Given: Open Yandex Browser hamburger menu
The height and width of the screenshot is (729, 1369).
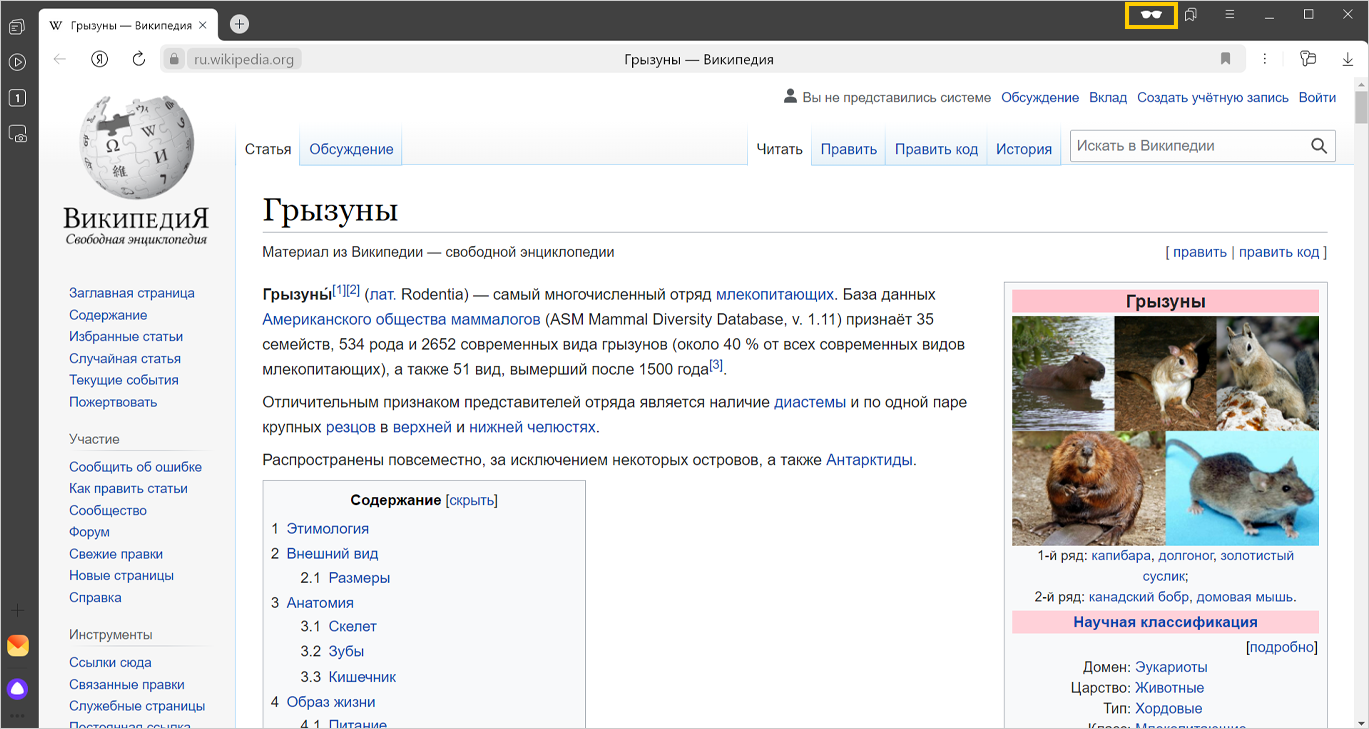Looking at the screenshot, I should pyautogui.click(x=1230, y=15).
